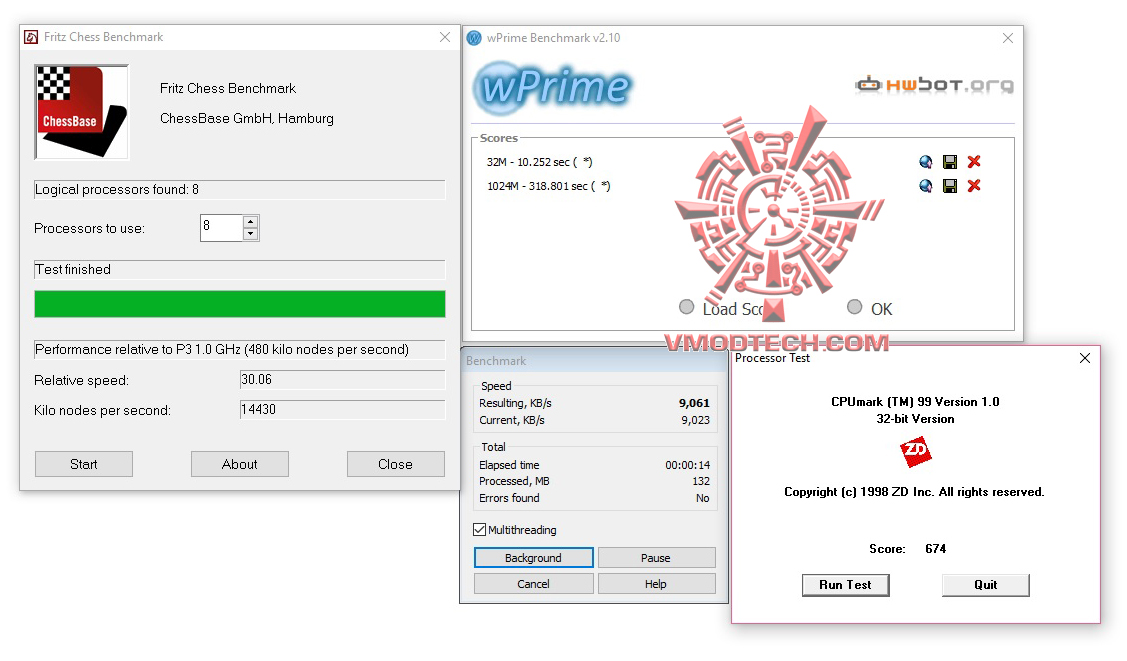Click the Test finished status text

pyautogui.click(x=73, y=269)
